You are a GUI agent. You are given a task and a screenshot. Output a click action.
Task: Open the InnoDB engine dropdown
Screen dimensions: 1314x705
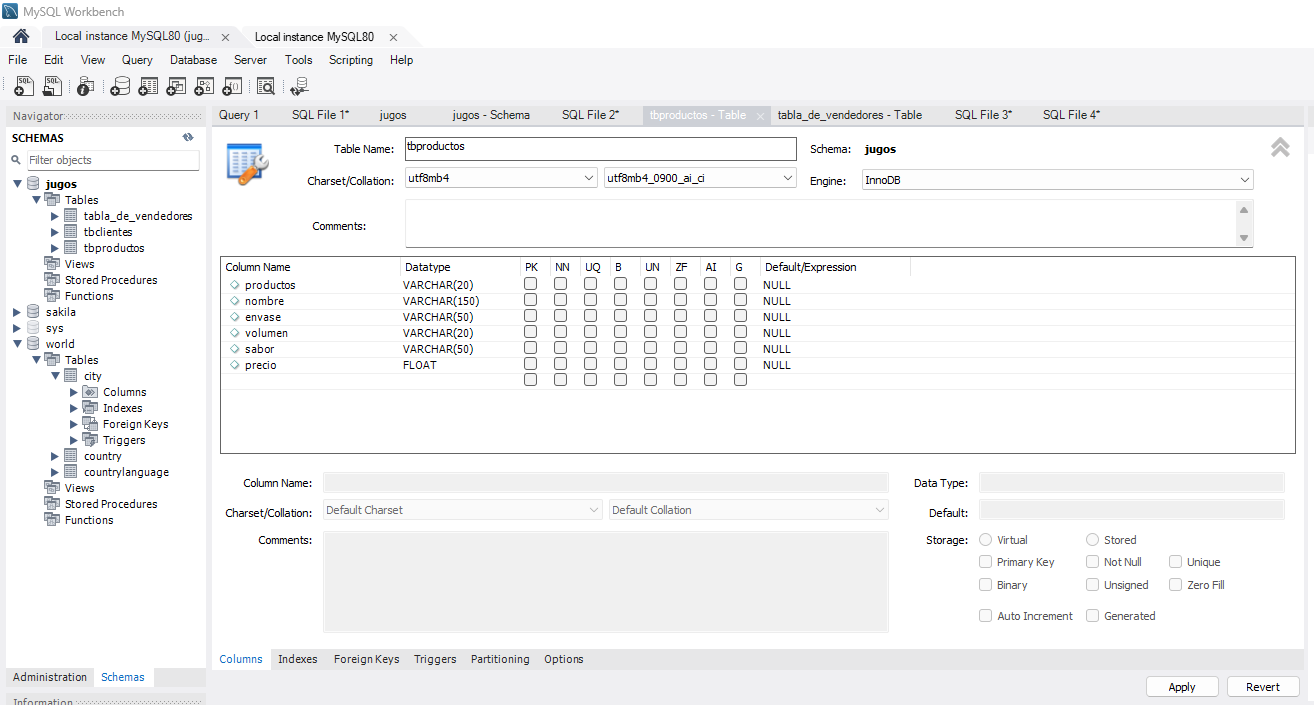point(1057,180)
